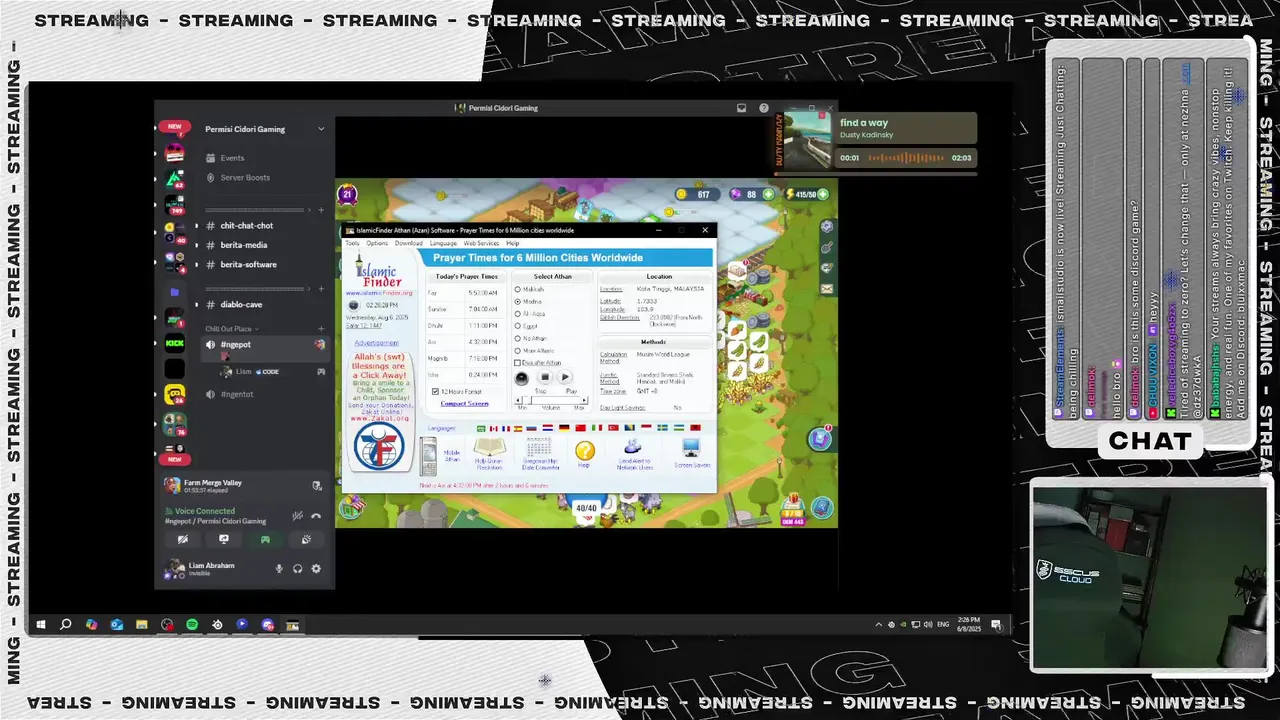Open the Download menu in Athan window
This screenshot has height=720, width=1280.
408,243
